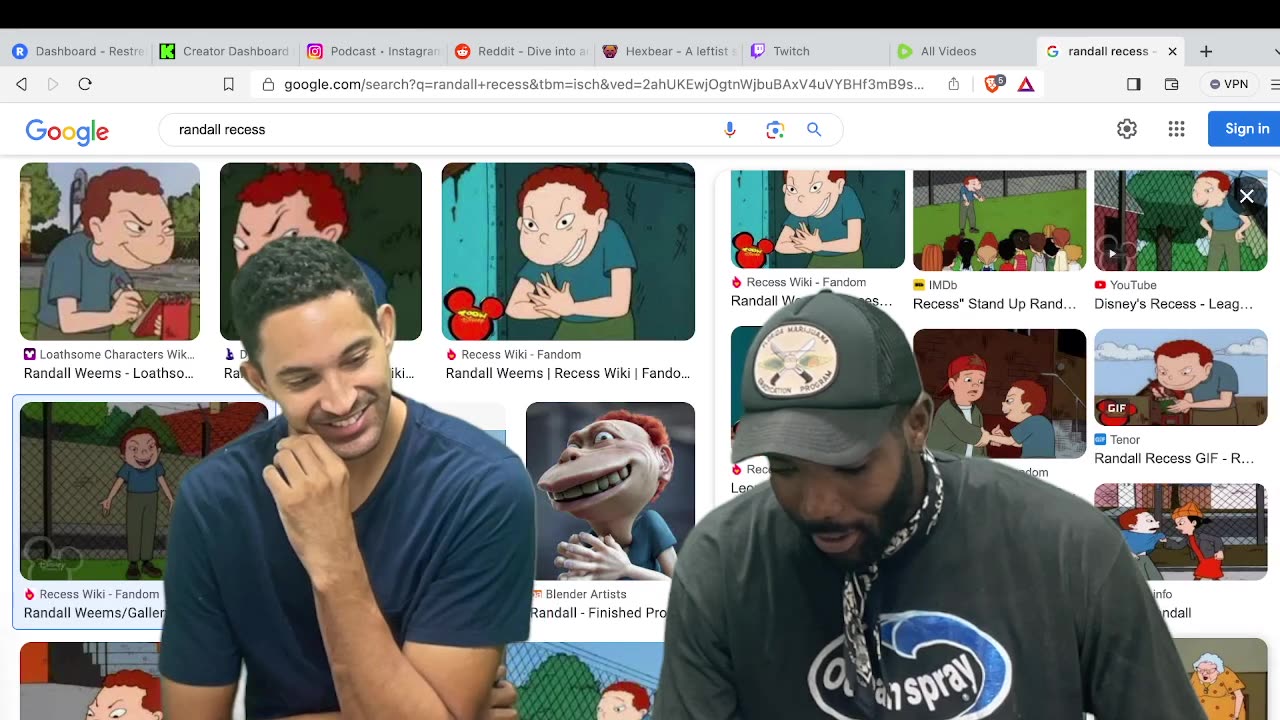Open 'Randall Weems/Galler...' result link
Image resolution: width=1280 pixels, height=720 pixels.
(94, 613)
